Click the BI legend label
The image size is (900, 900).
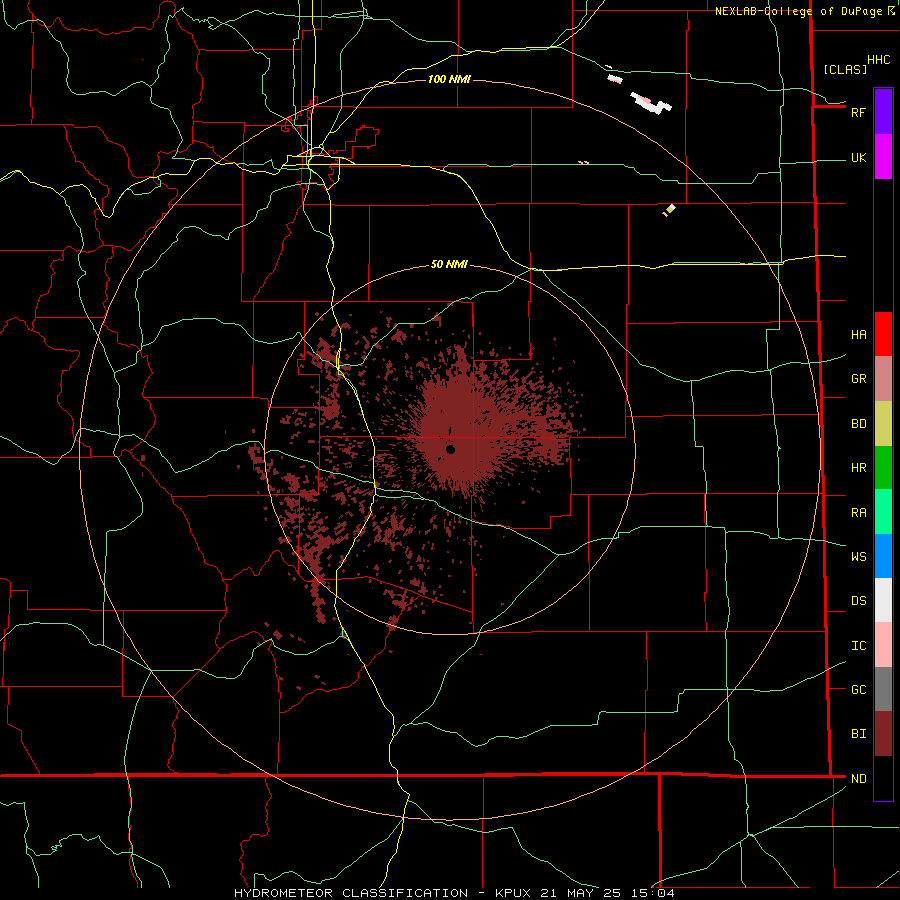tap(858, 734)
